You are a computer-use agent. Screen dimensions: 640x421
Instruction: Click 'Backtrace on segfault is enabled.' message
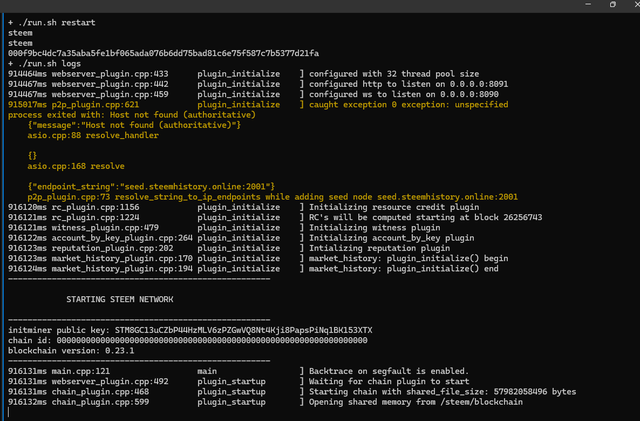coord(389,371)
